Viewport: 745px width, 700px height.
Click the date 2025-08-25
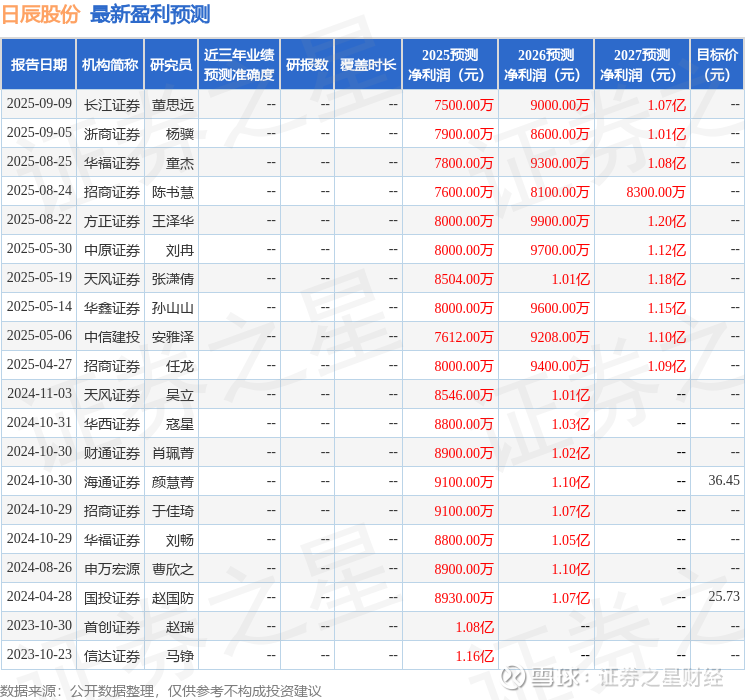coord(39,162)
